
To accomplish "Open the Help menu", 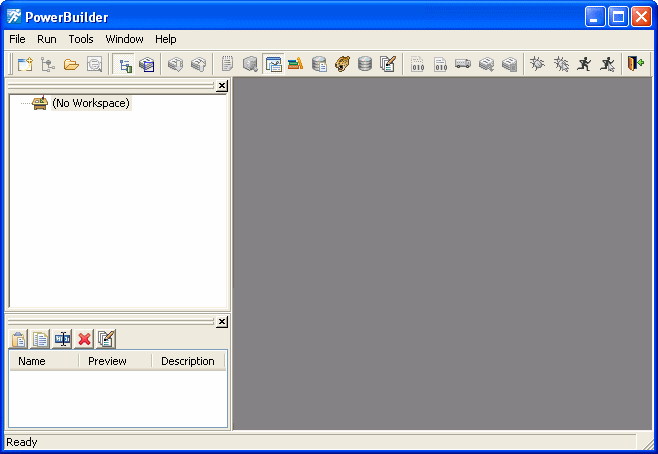I will 166,39.
